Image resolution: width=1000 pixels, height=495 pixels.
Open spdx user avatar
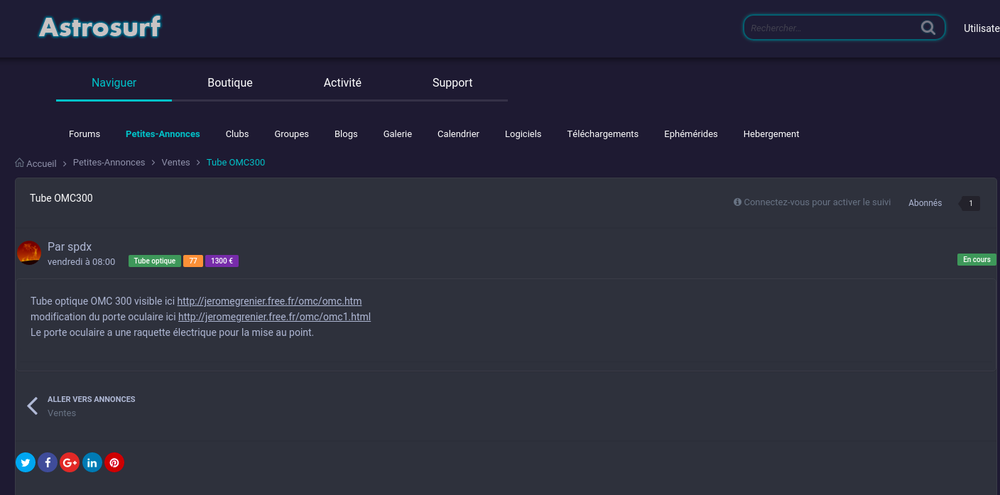point(30,253)
